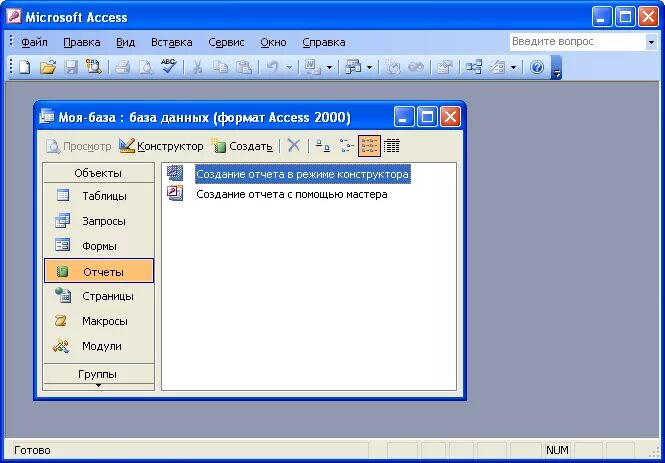This screenshot has width=665, height=463.
Task: Click the Конструктор button
Action: (161, 146)
